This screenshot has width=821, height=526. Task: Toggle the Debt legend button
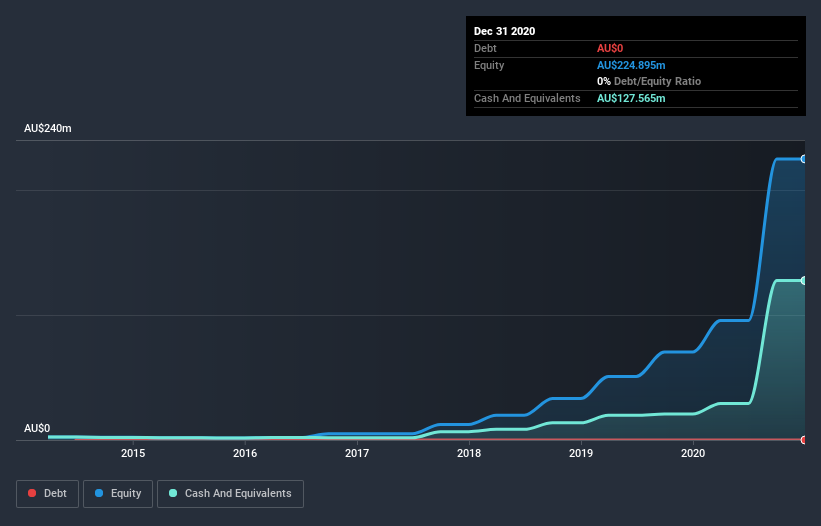(x=47, y=494)
